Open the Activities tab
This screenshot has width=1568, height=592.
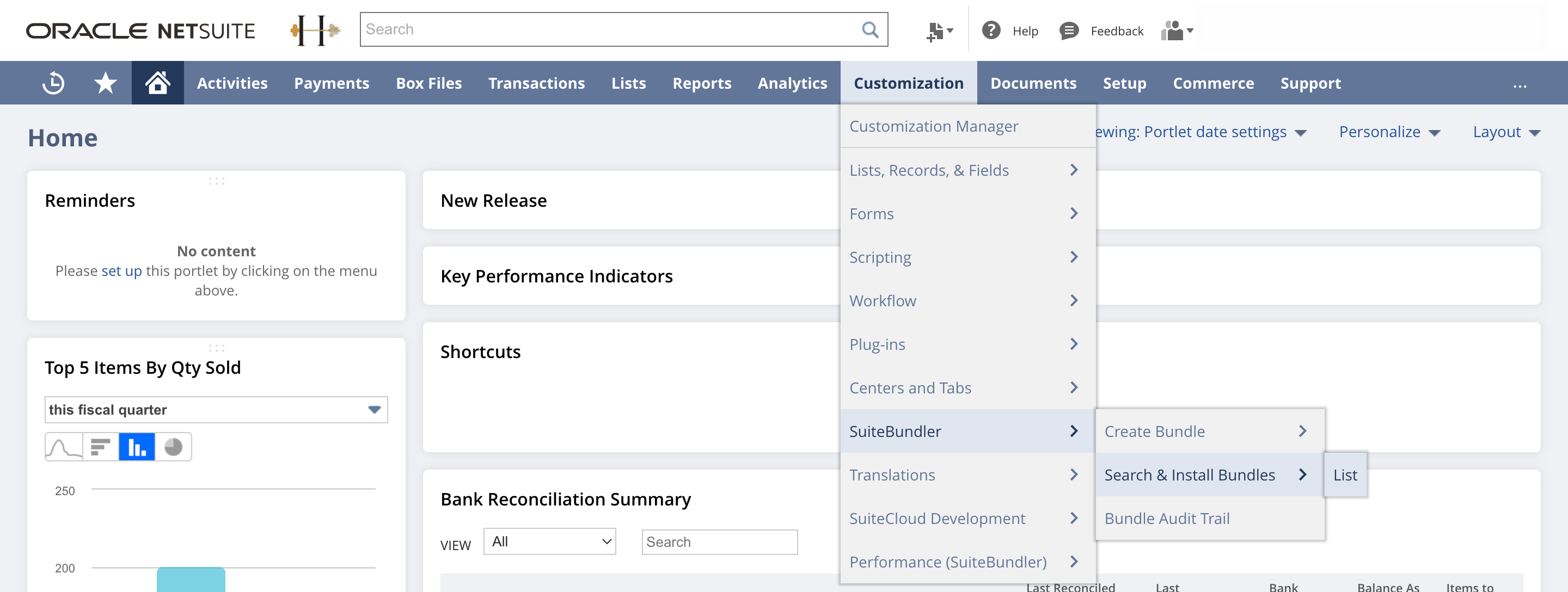point(232,83)
